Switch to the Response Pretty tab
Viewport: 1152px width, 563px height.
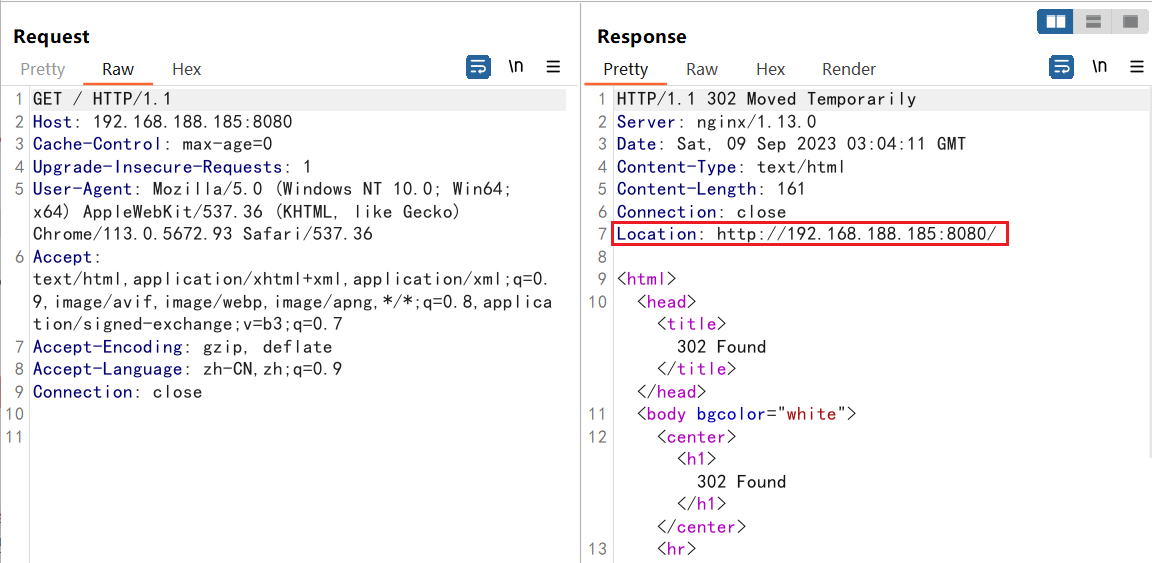(x=625, y=69)
